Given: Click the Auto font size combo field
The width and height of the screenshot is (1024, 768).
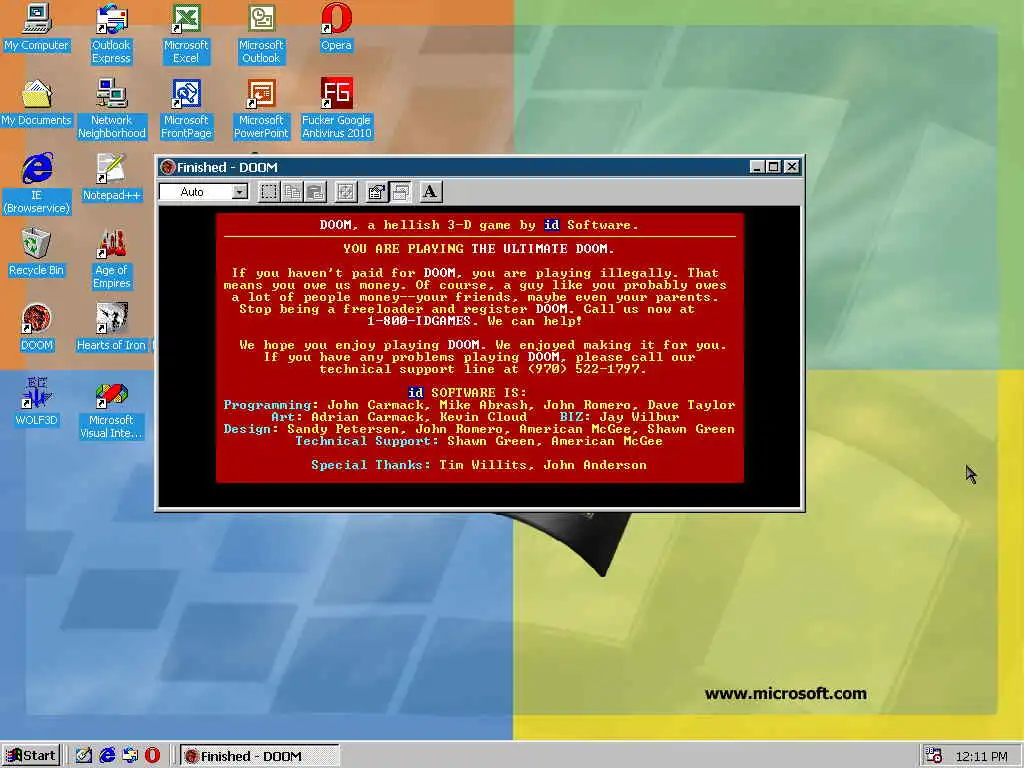Looking at the screenshot, I should [x=204, y=192].
